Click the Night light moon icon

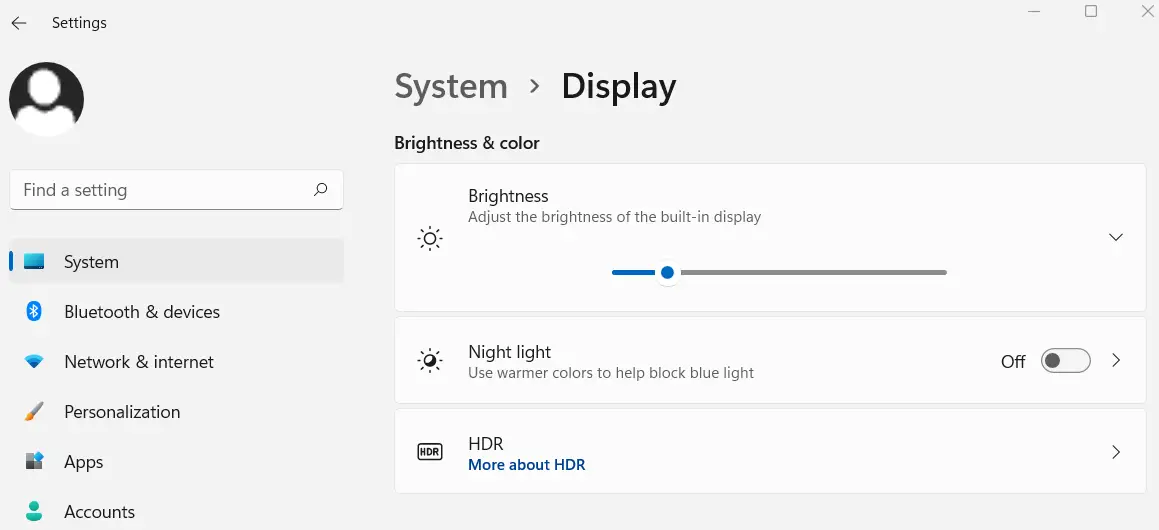[429, 361]
